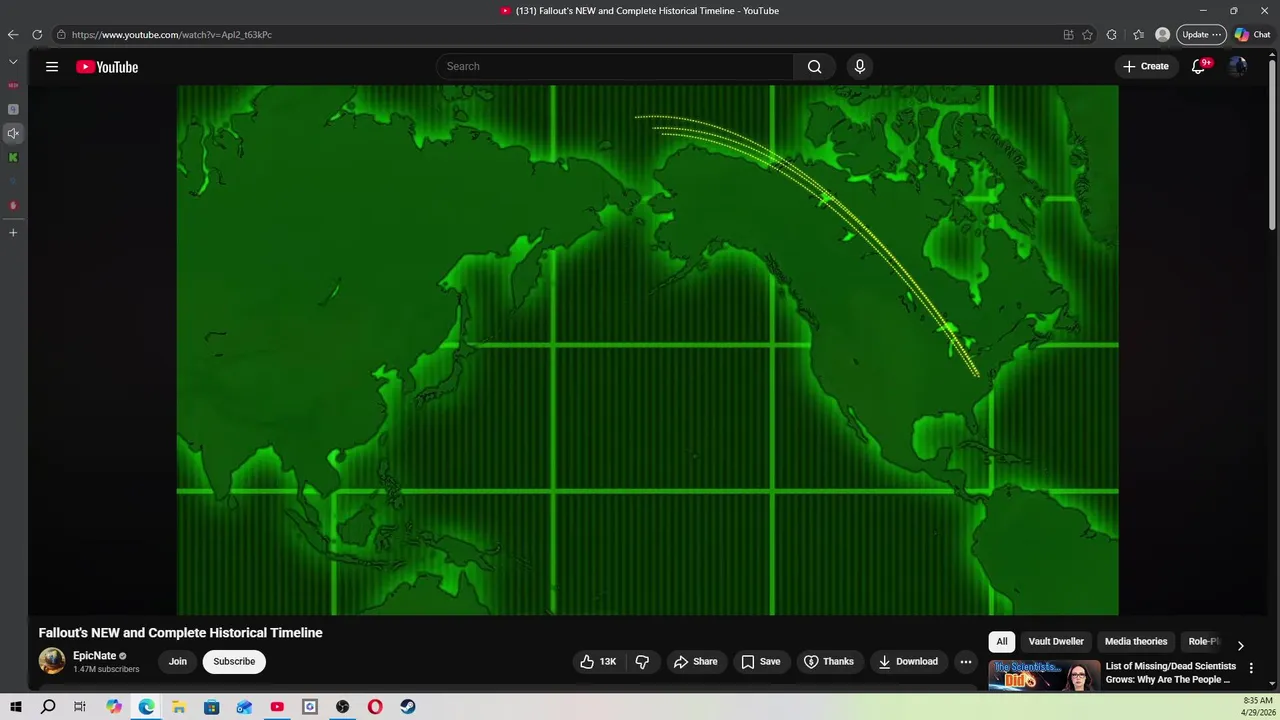Focus the YouTube search field
The width and height of the screenshot is (1280, 720).
click(615, 67)
